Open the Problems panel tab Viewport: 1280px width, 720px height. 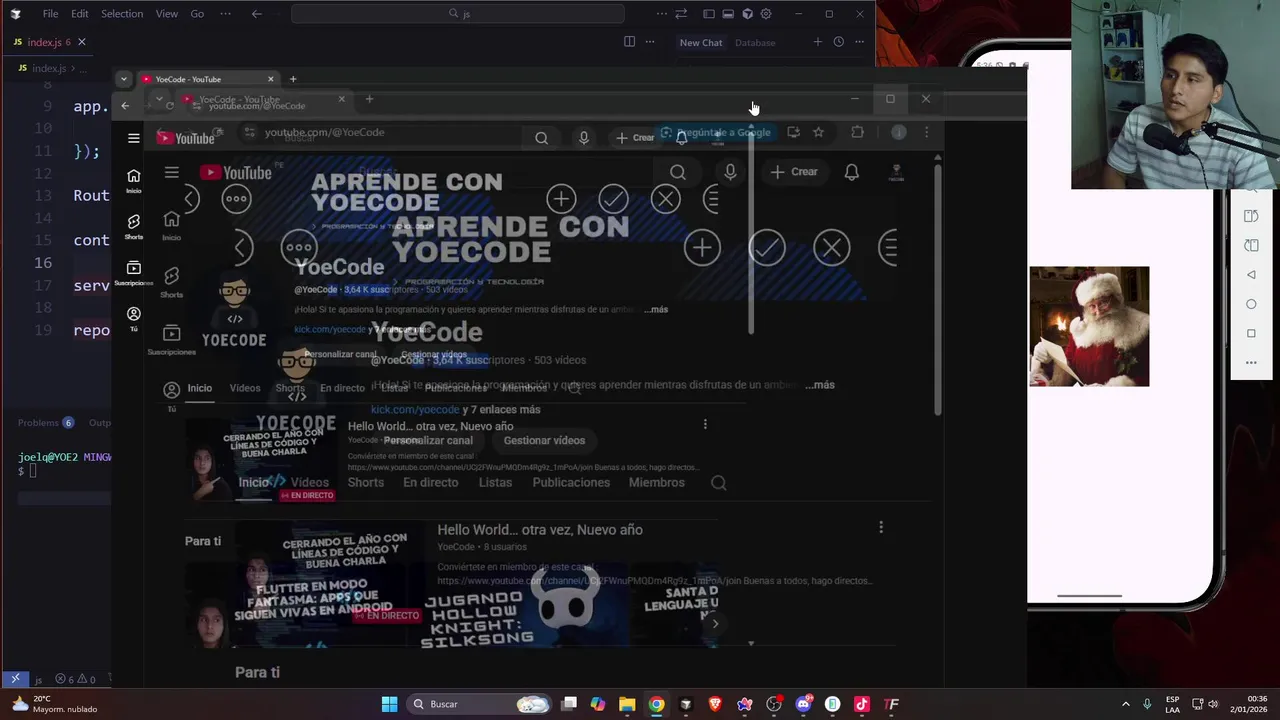tap(45, 423)
